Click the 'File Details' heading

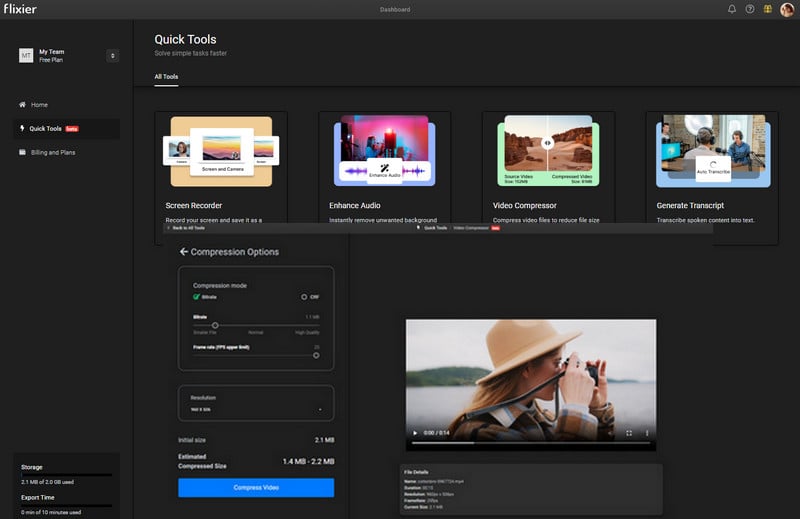click(416, 472)
